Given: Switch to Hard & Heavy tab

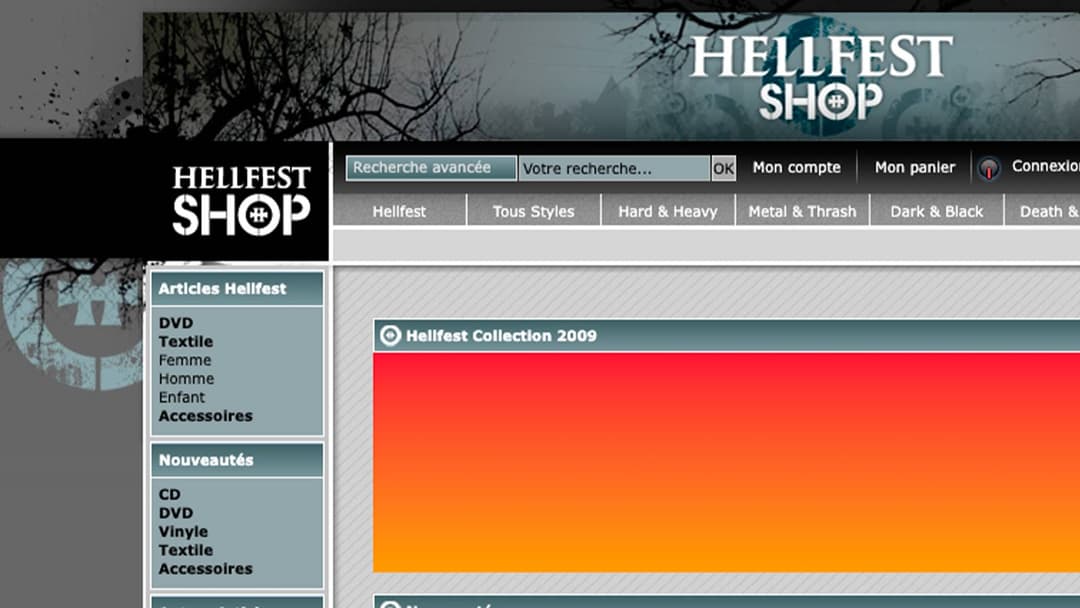Looking at the screenshot, I should 667,211.
